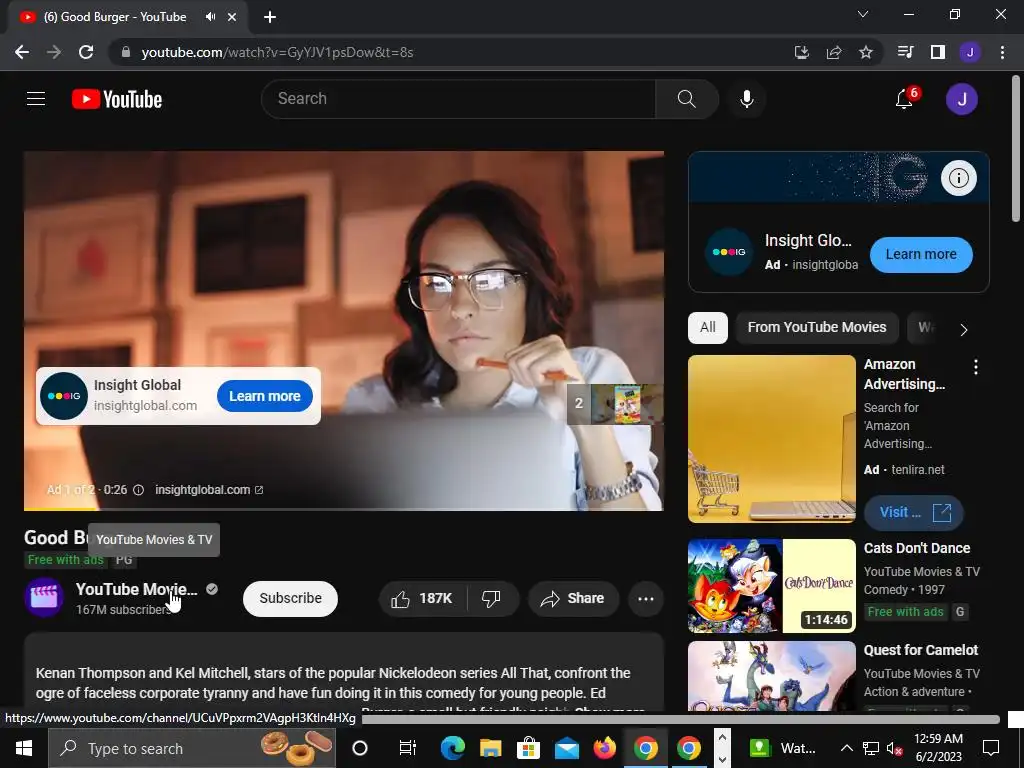Open Firefox from taskbar
This screenshot has width=1024, height=768.
pos(605,748)
